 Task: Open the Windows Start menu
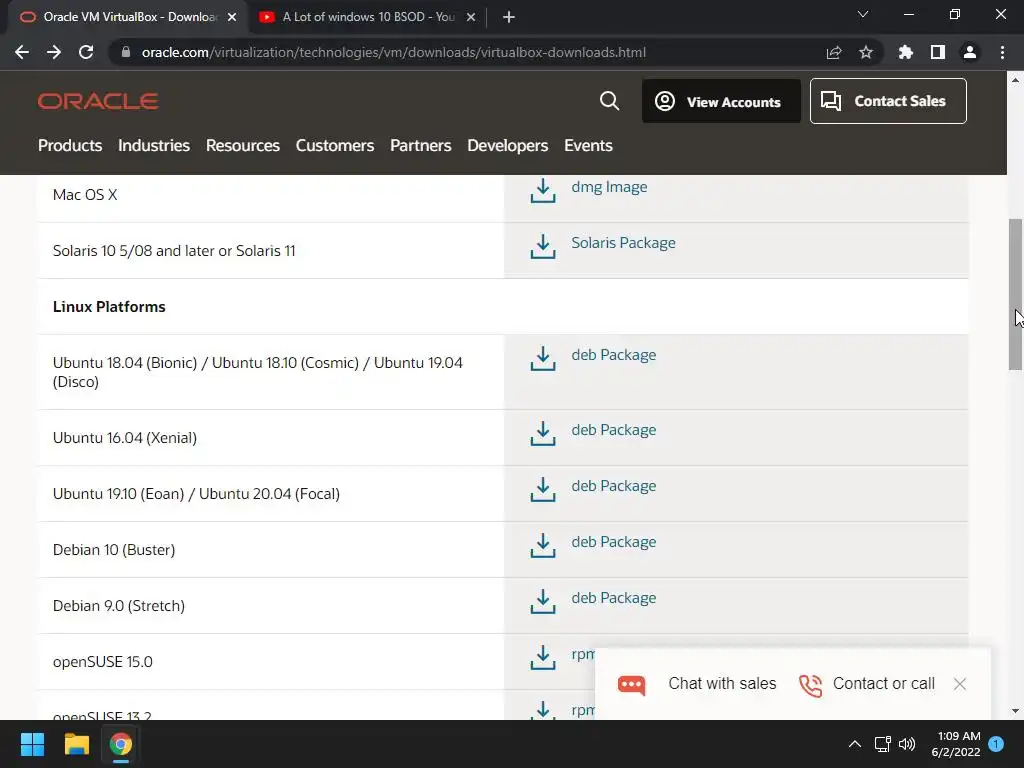click(32, 744)
